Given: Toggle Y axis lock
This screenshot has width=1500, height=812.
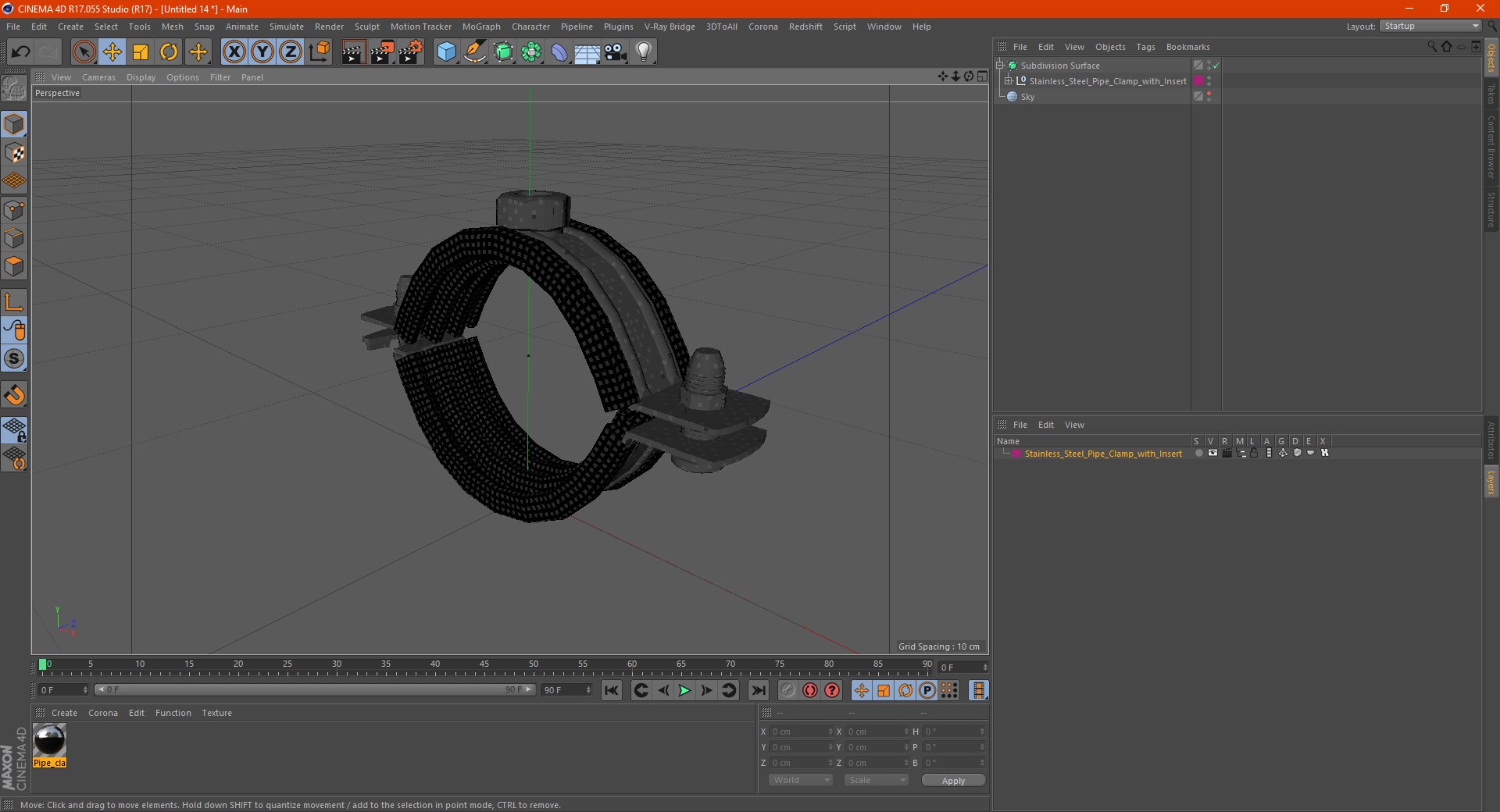Looking at the screenshot, I should pos(262,52).
